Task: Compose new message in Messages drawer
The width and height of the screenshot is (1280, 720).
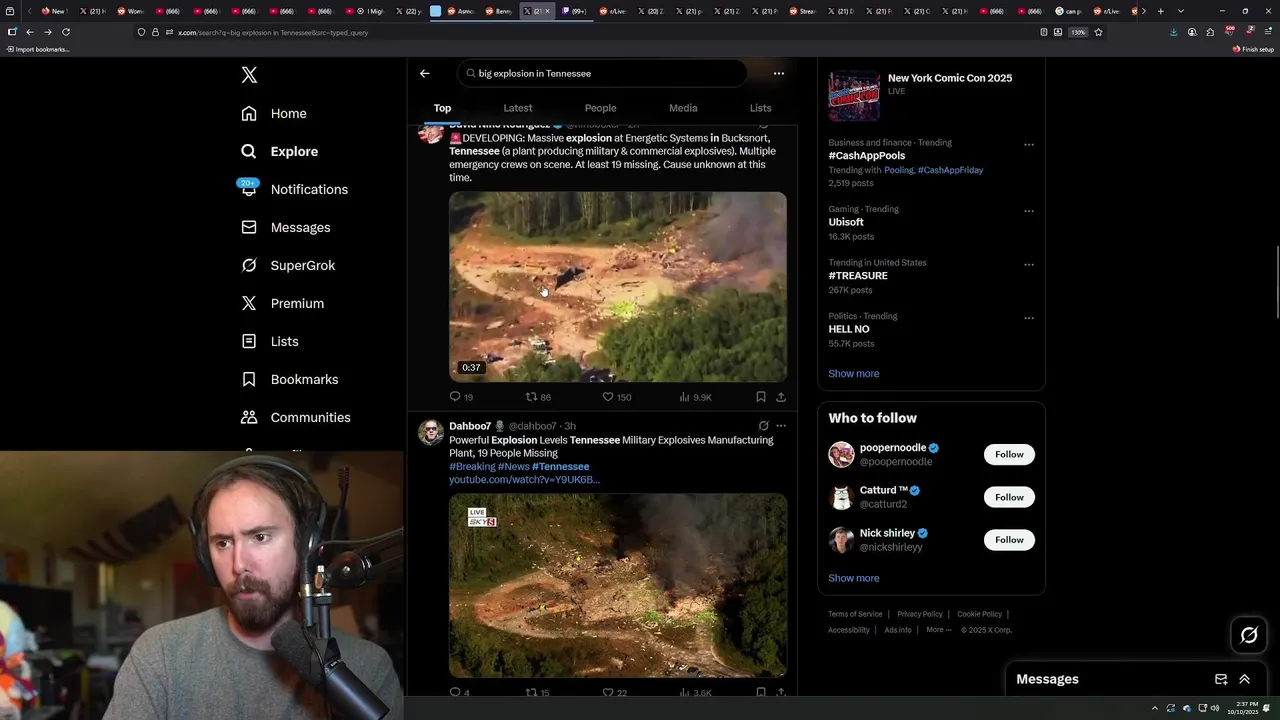Action: click(x=1221, y=679)
